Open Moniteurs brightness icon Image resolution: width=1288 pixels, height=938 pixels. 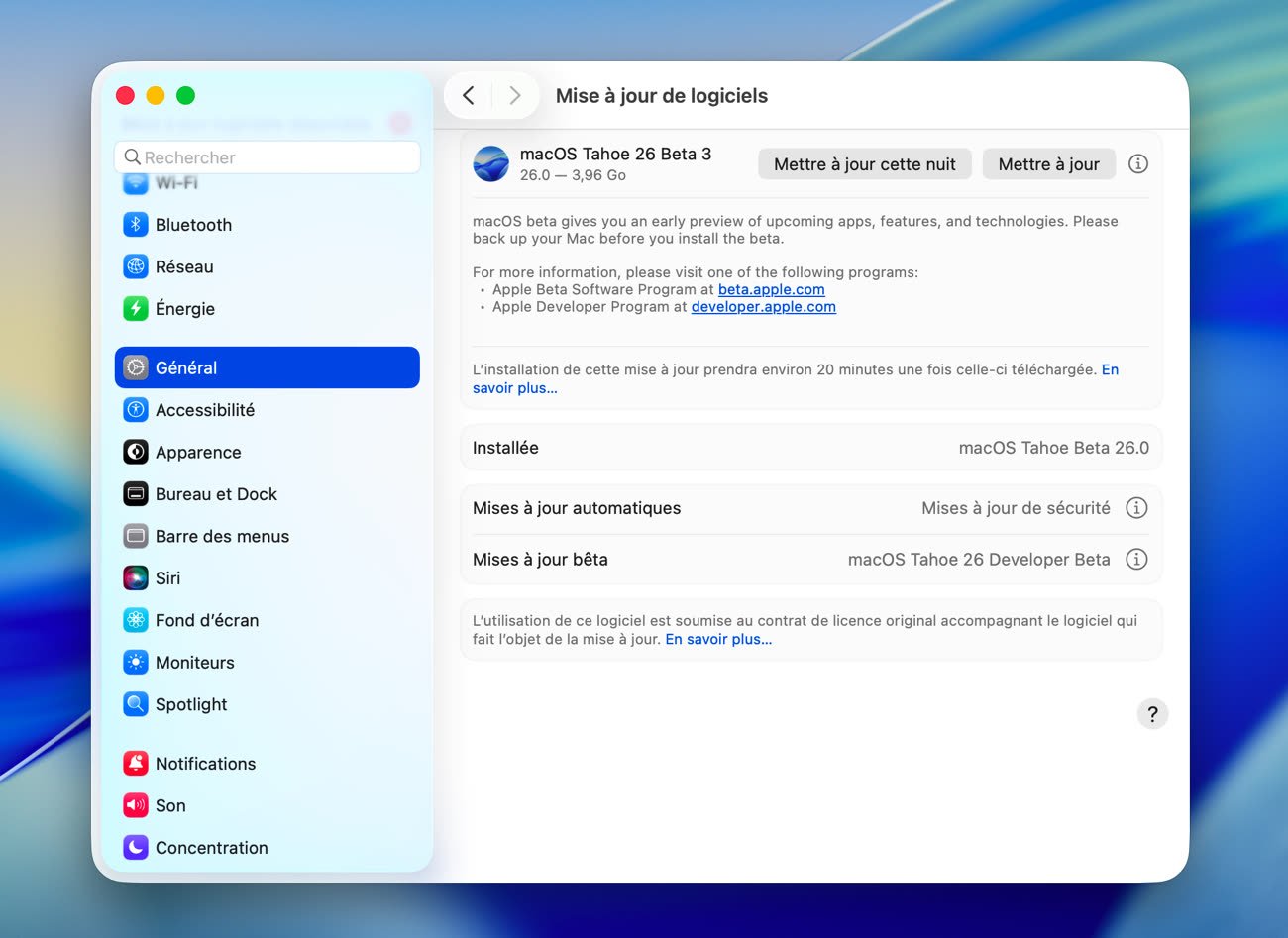tap(136, 663)
